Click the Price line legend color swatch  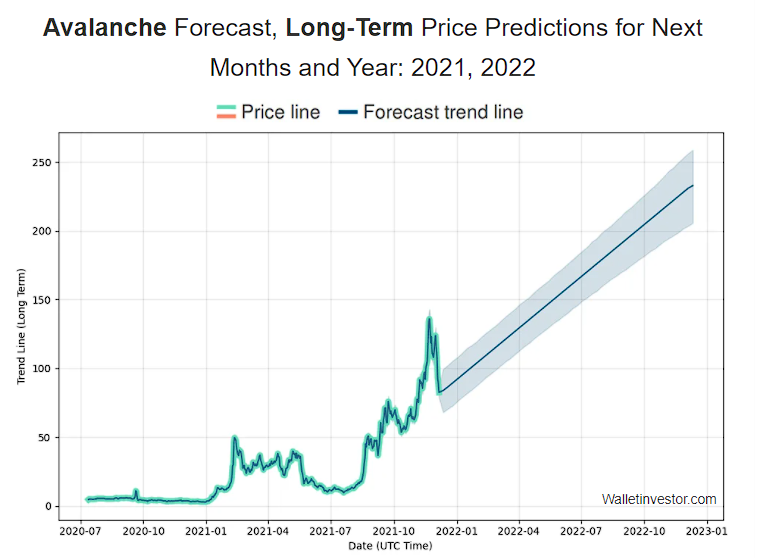pos(226,112)
